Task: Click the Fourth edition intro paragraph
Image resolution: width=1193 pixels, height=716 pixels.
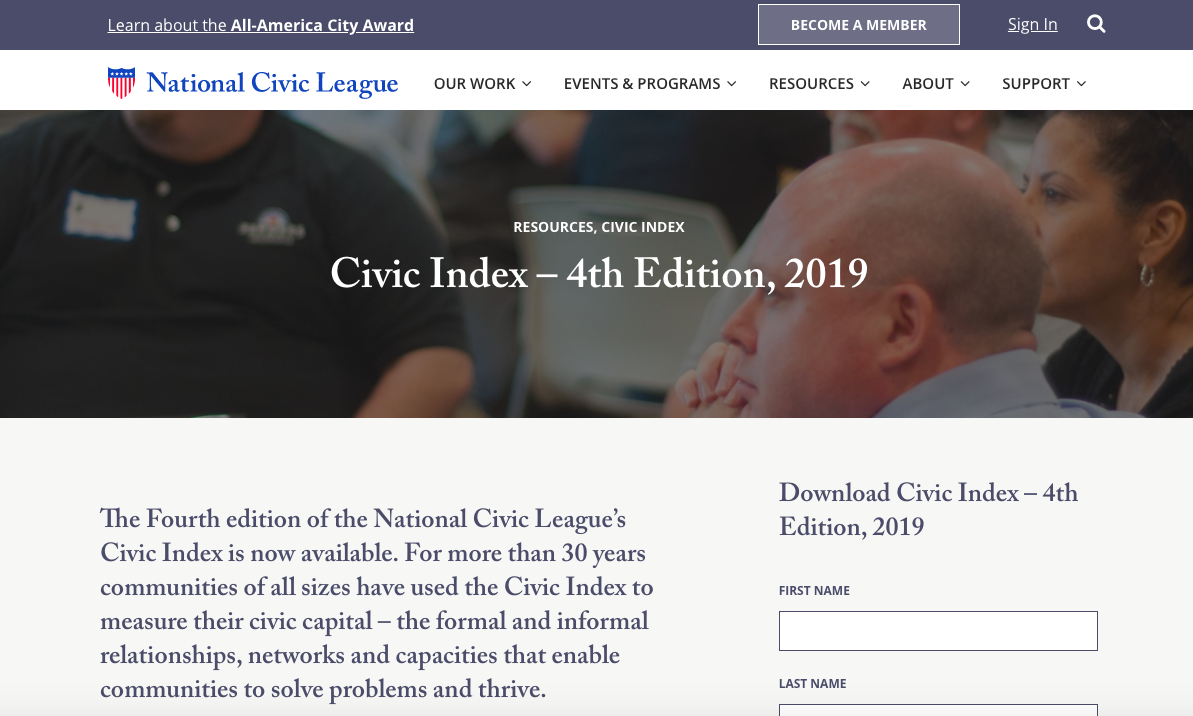Action: click(377, 603)
